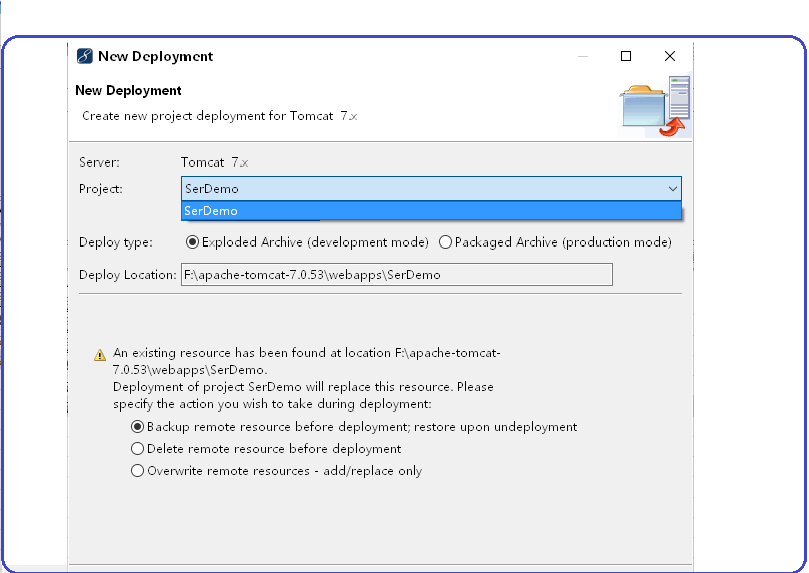Image resolution: width=809 pixels, height=573 pixels.
Task: Choose Overwrite remote resources add/replace only
Action: pyautogui.click(x=277, y=471)
